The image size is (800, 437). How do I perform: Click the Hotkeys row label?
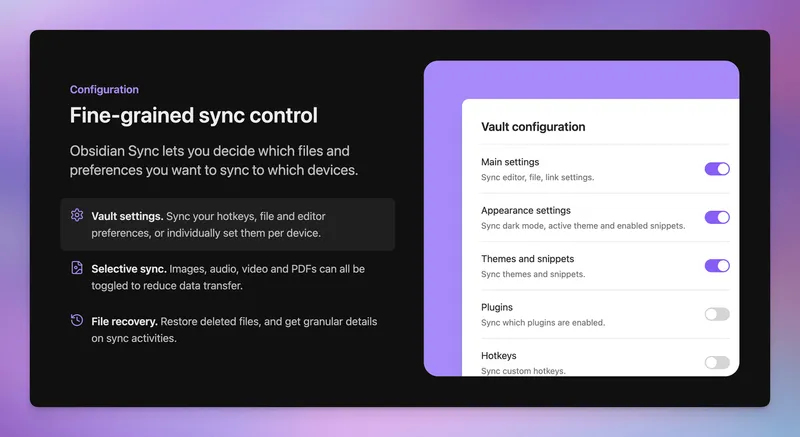coord(500,355)
